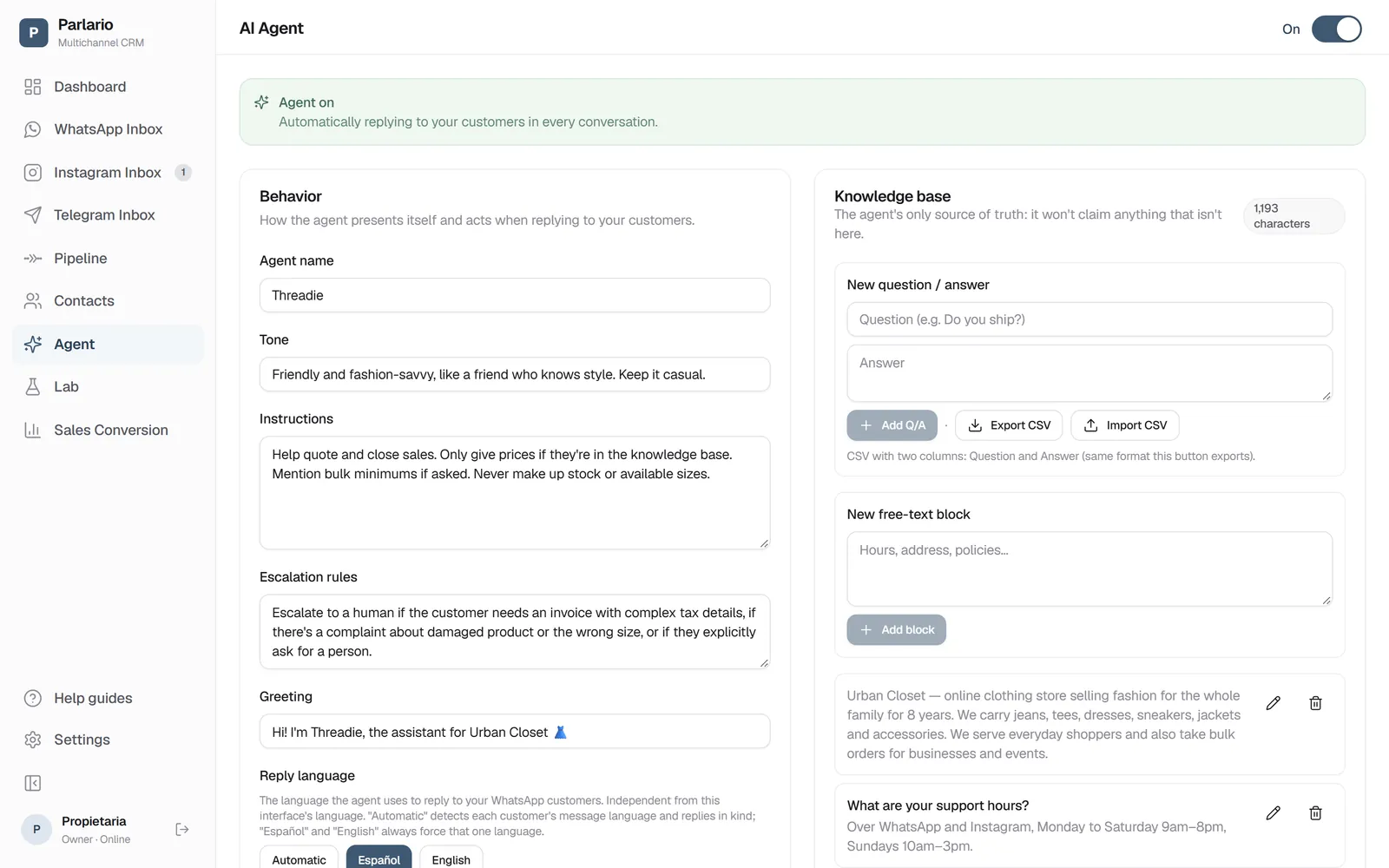Open Instagram Inbox with one unread
The image size is (1389, 868).
[x=108, y=173]
